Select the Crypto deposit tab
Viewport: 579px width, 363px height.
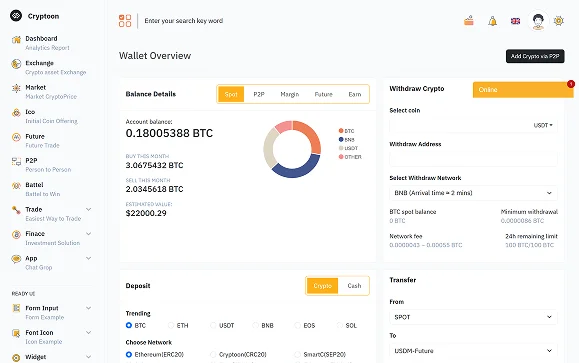(322, 286)
